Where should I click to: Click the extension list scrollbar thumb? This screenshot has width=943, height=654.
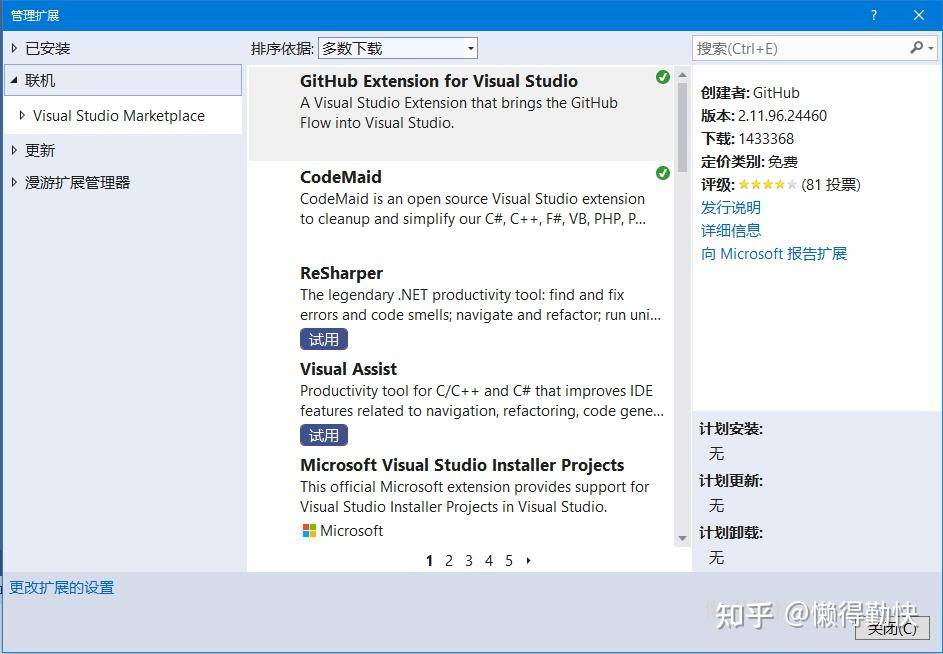pos(682,128)
